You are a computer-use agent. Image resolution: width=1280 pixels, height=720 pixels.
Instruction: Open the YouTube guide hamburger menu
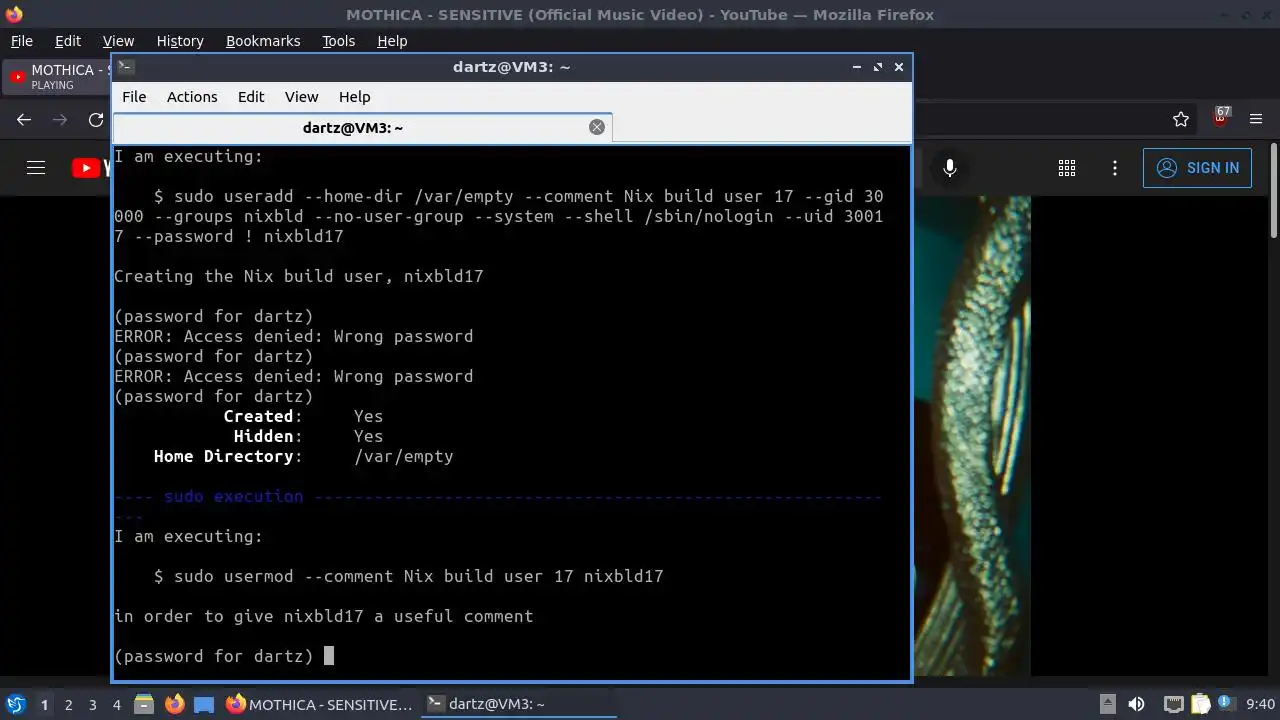36,168
